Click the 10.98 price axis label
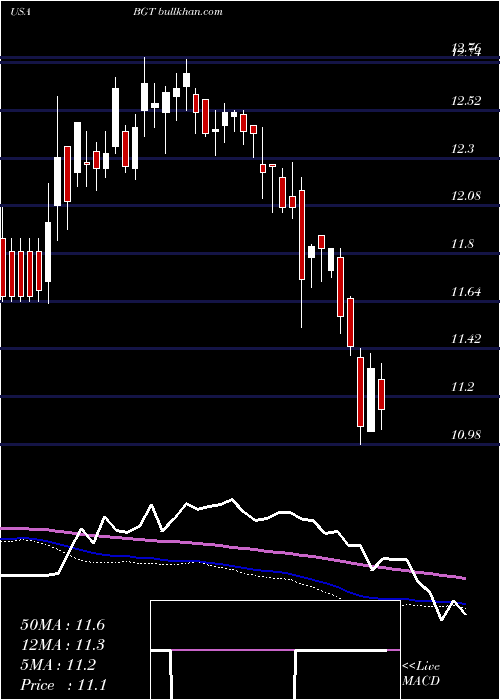The width and height of the screenshot is (500, 700). point(466,434)
